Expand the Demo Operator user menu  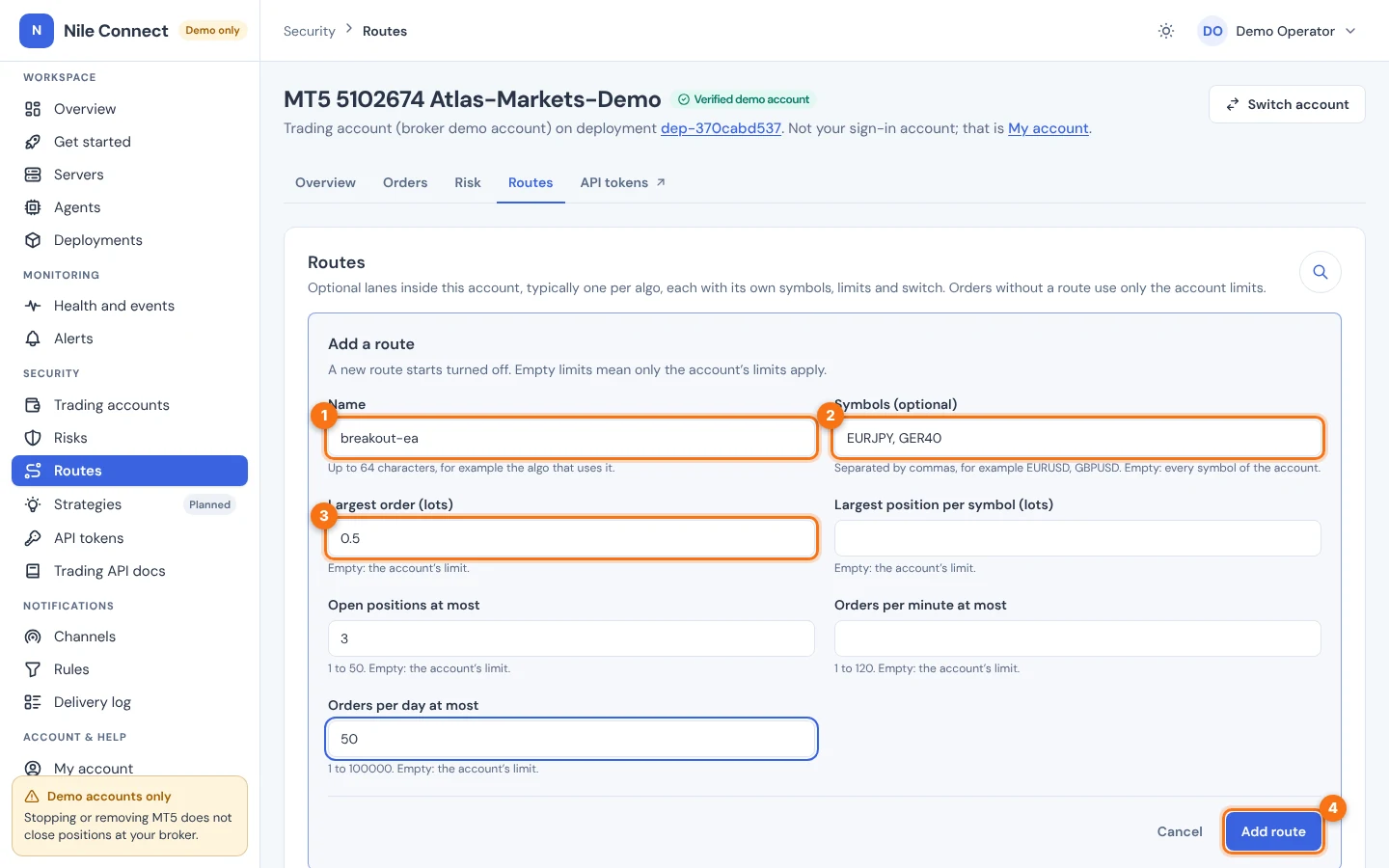point(1278,31)
